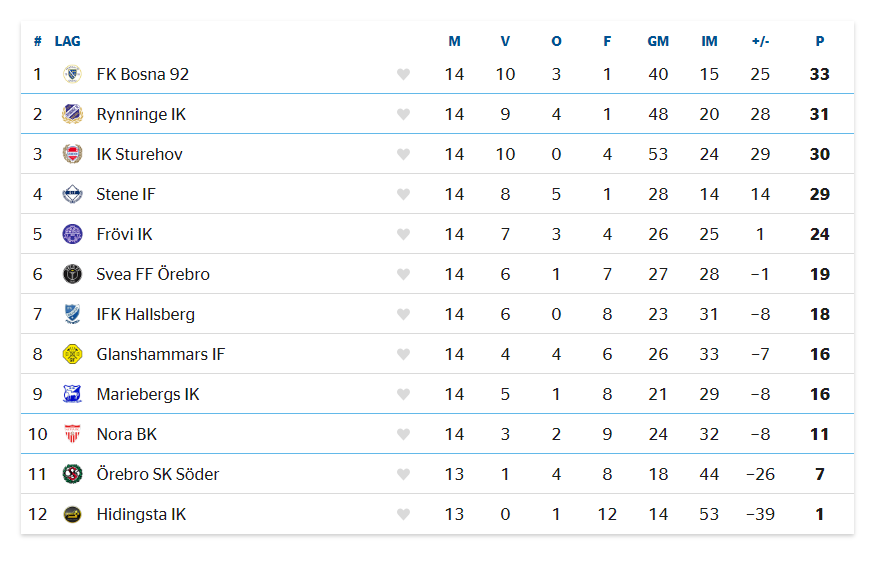Click the LAG column header
The width and height of the screenshot is (881, 570).
[x=68, y=41]
